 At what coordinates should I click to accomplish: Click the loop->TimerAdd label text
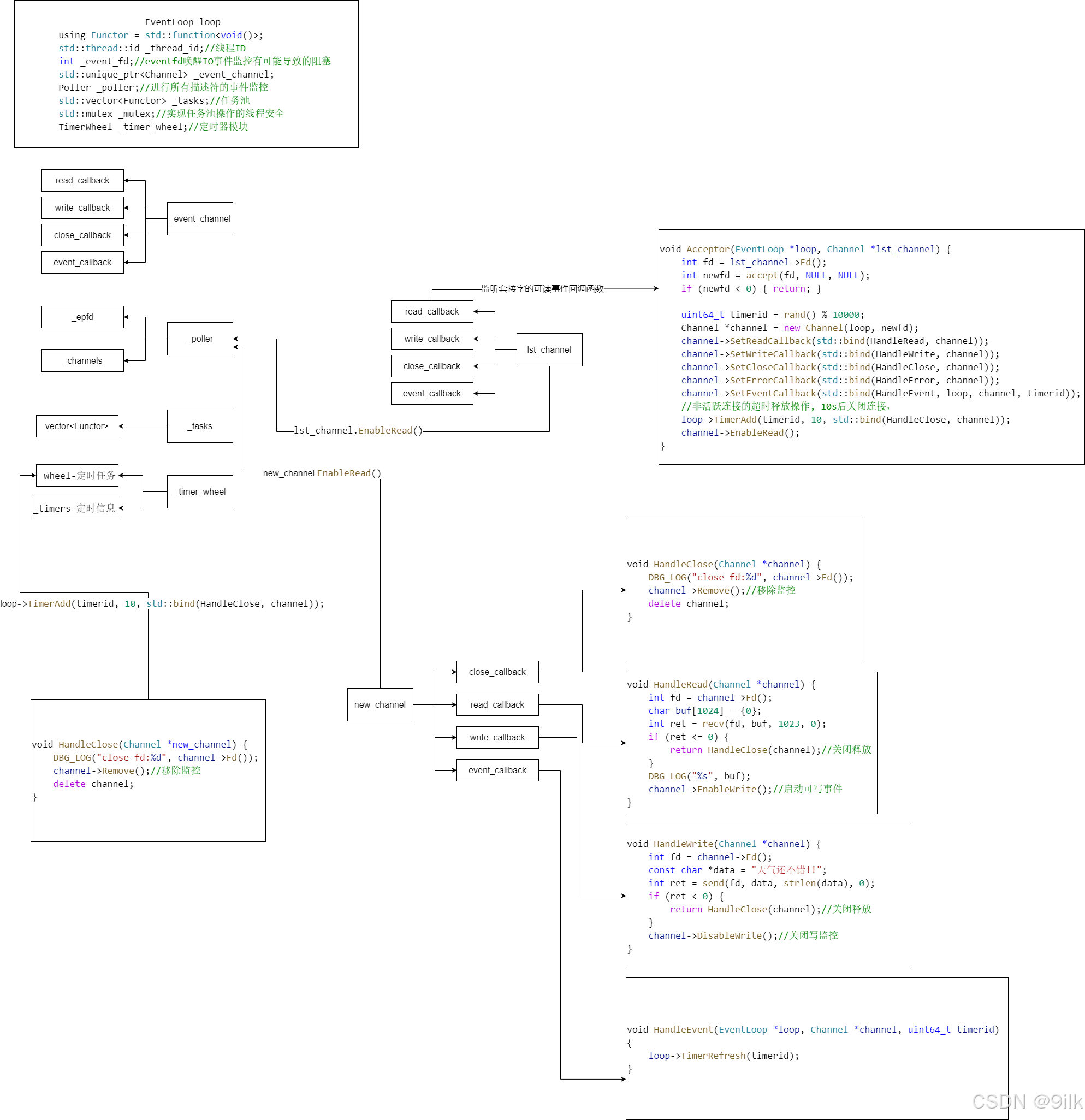(x=162, y=604)
